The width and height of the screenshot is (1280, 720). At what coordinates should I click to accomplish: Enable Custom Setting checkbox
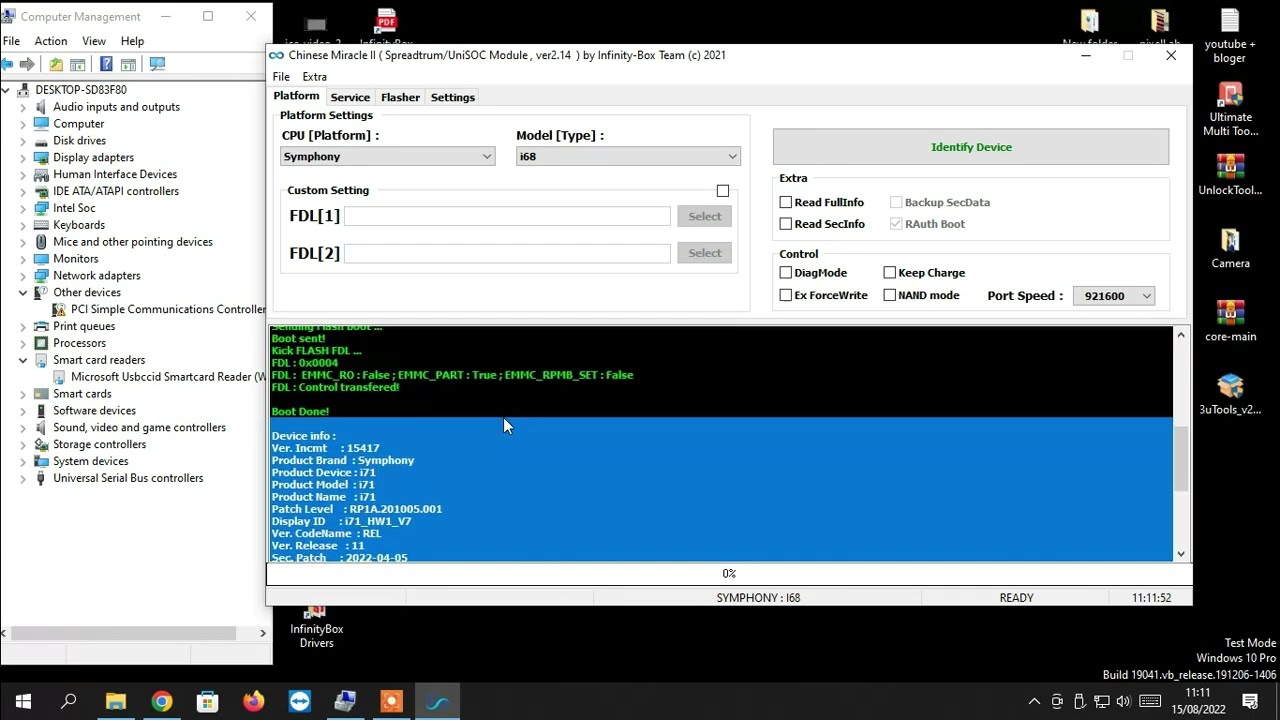click(723, 191)
